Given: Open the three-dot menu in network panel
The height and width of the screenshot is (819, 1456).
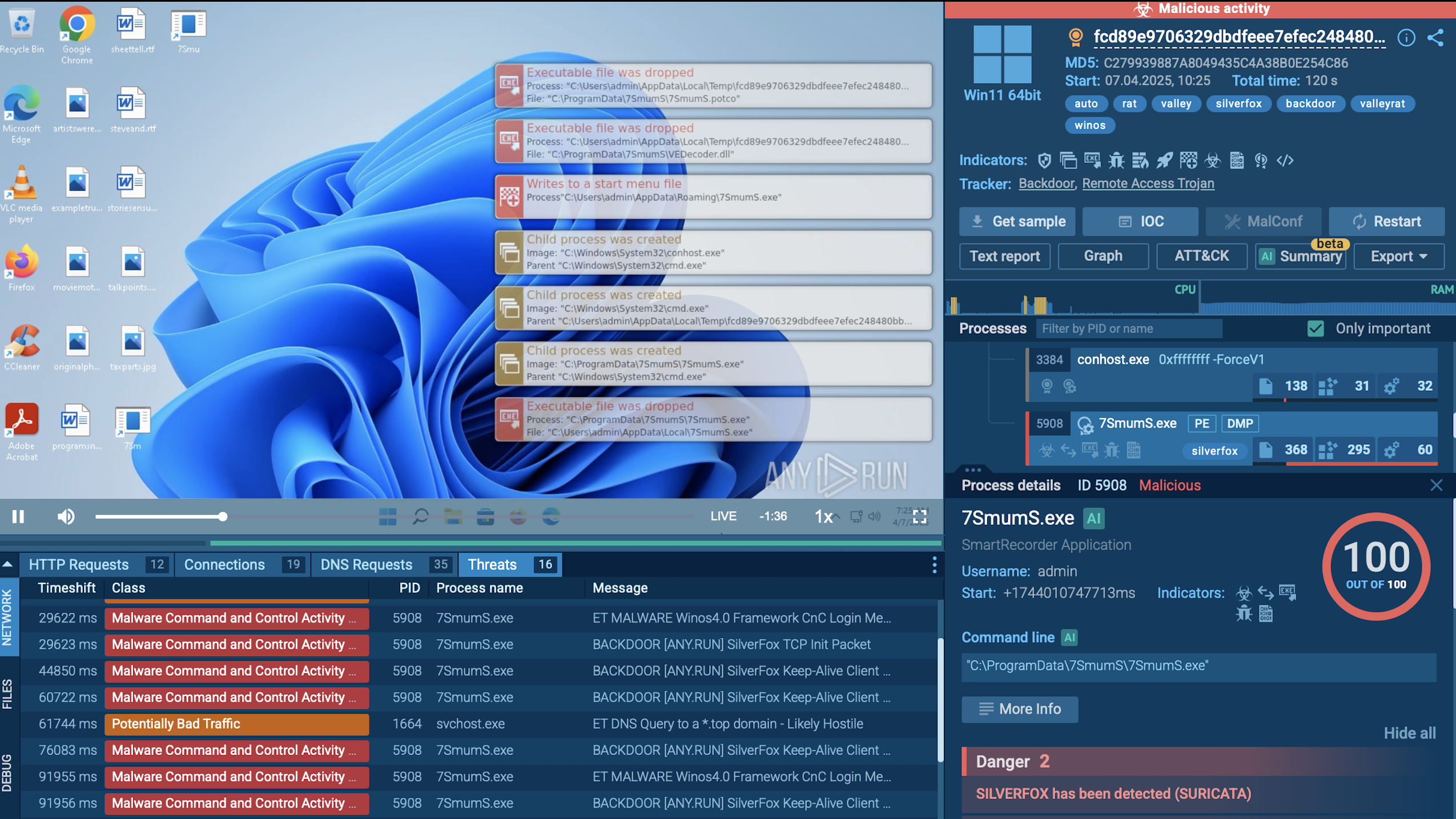Looking at the screenshot, I should (934, 565).
